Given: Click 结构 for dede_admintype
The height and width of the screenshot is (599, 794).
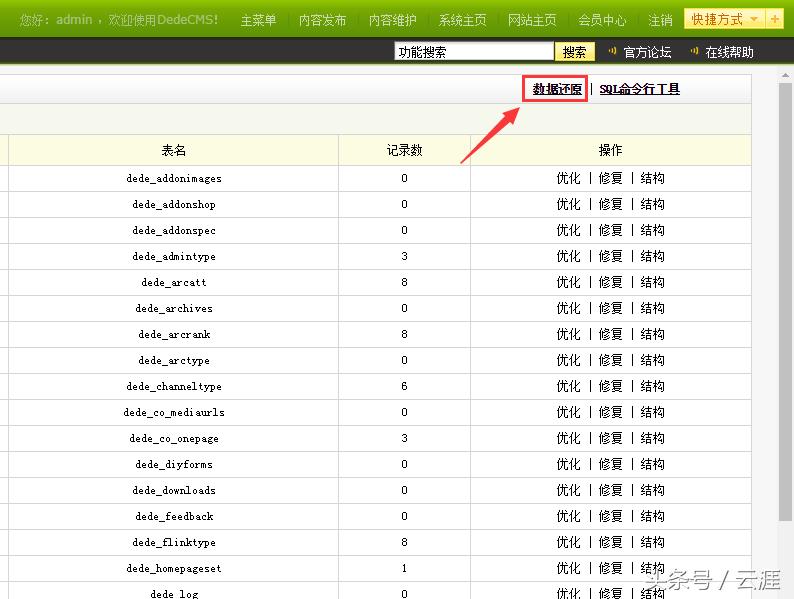Looking at the screenshot, I should [x=652, y=256].
